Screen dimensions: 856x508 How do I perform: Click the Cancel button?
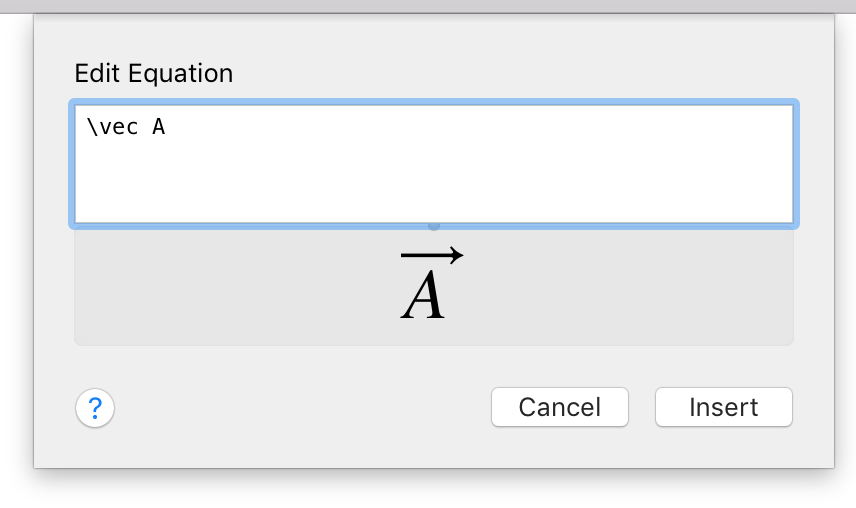[559, 408]
